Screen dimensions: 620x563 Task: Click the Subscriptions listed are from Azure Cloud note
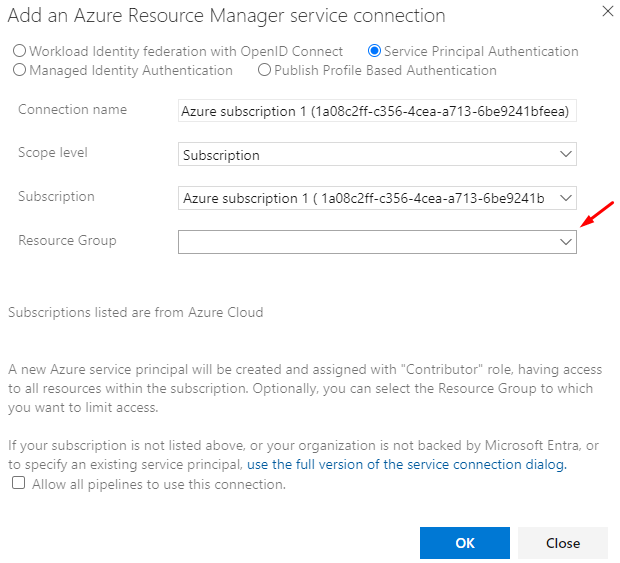pyautogui.click(x=136, y=312)
